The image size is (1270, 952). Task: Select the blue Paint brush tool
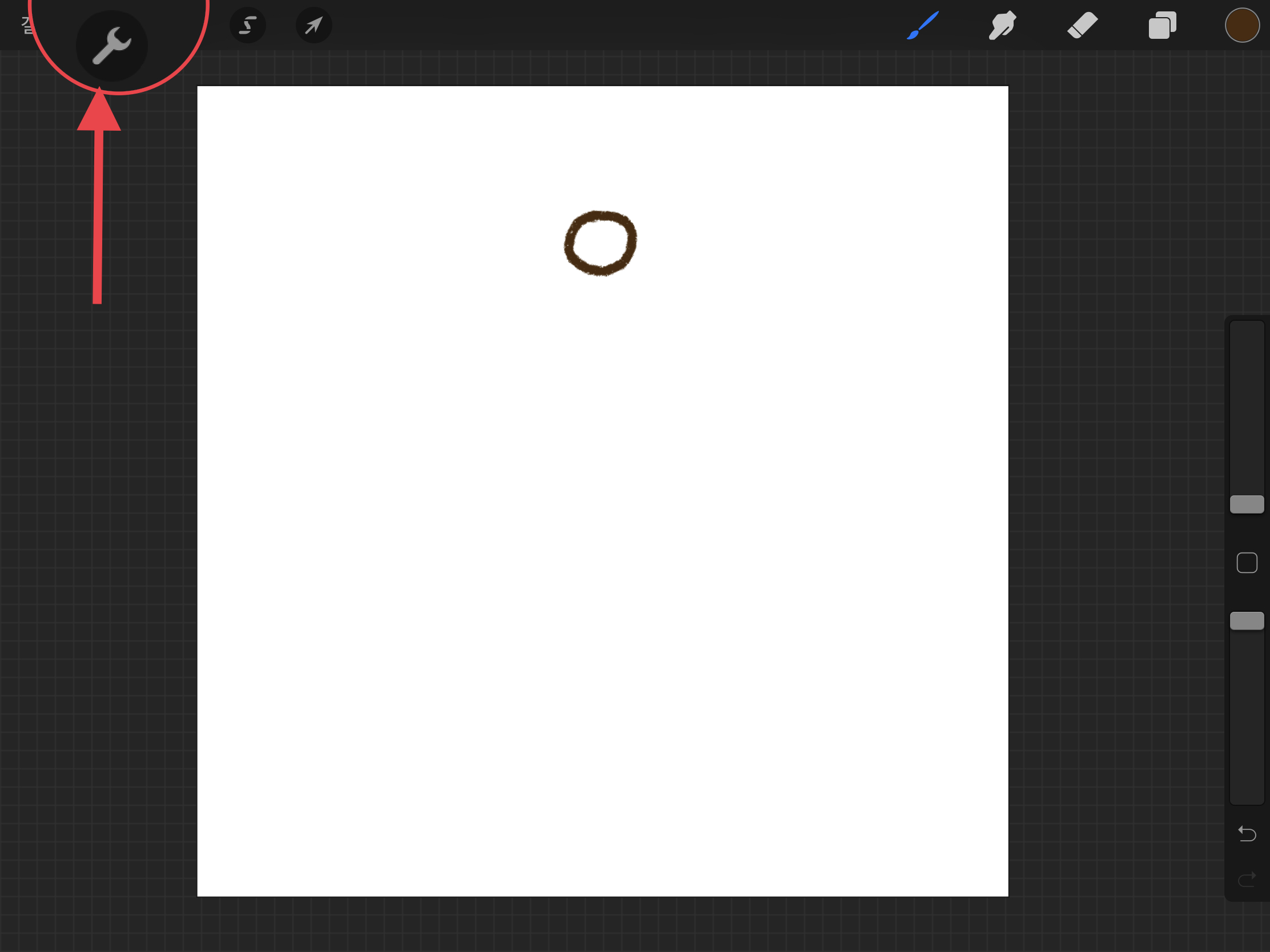(923, 25)
